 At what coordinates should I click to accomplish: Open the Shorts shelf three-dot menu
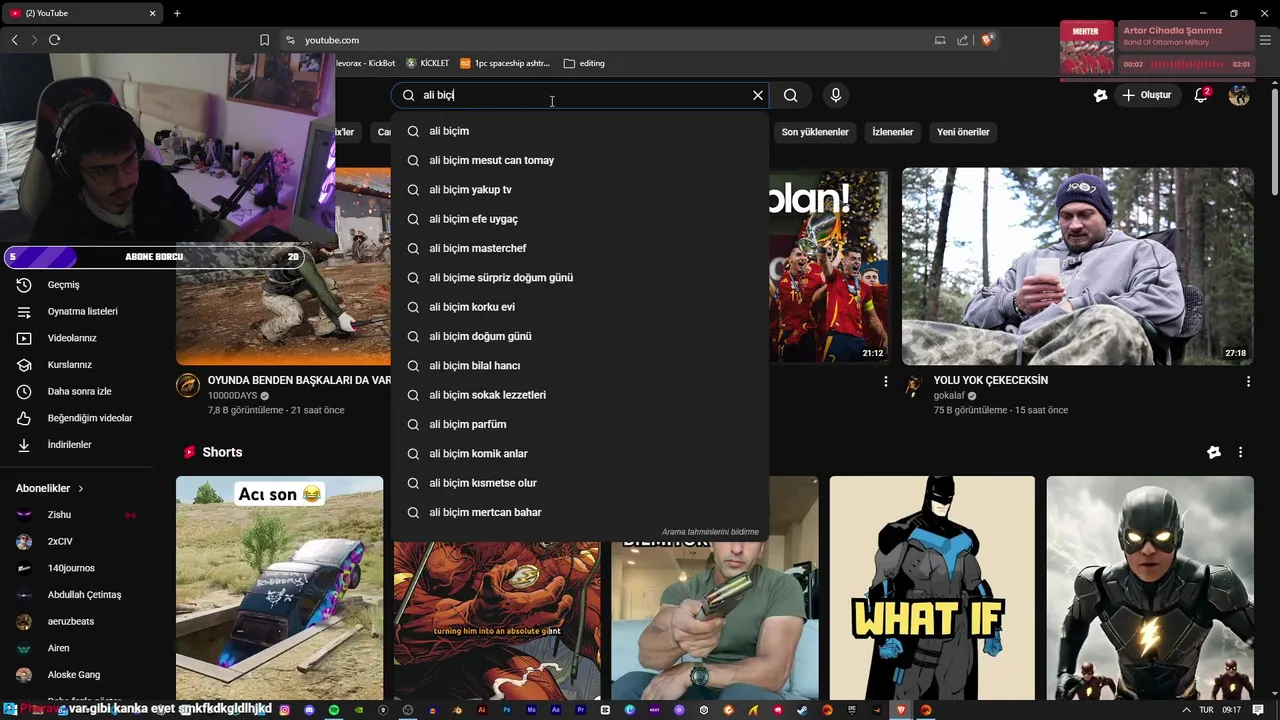pyautogui.click(x=1240, y=452)
